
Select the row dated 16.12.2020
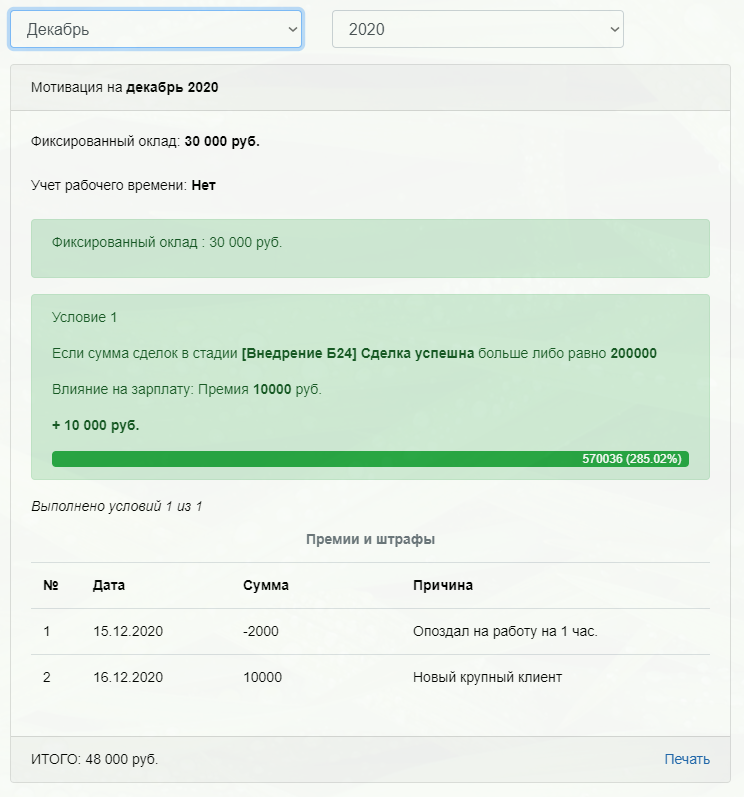point(370,677)
